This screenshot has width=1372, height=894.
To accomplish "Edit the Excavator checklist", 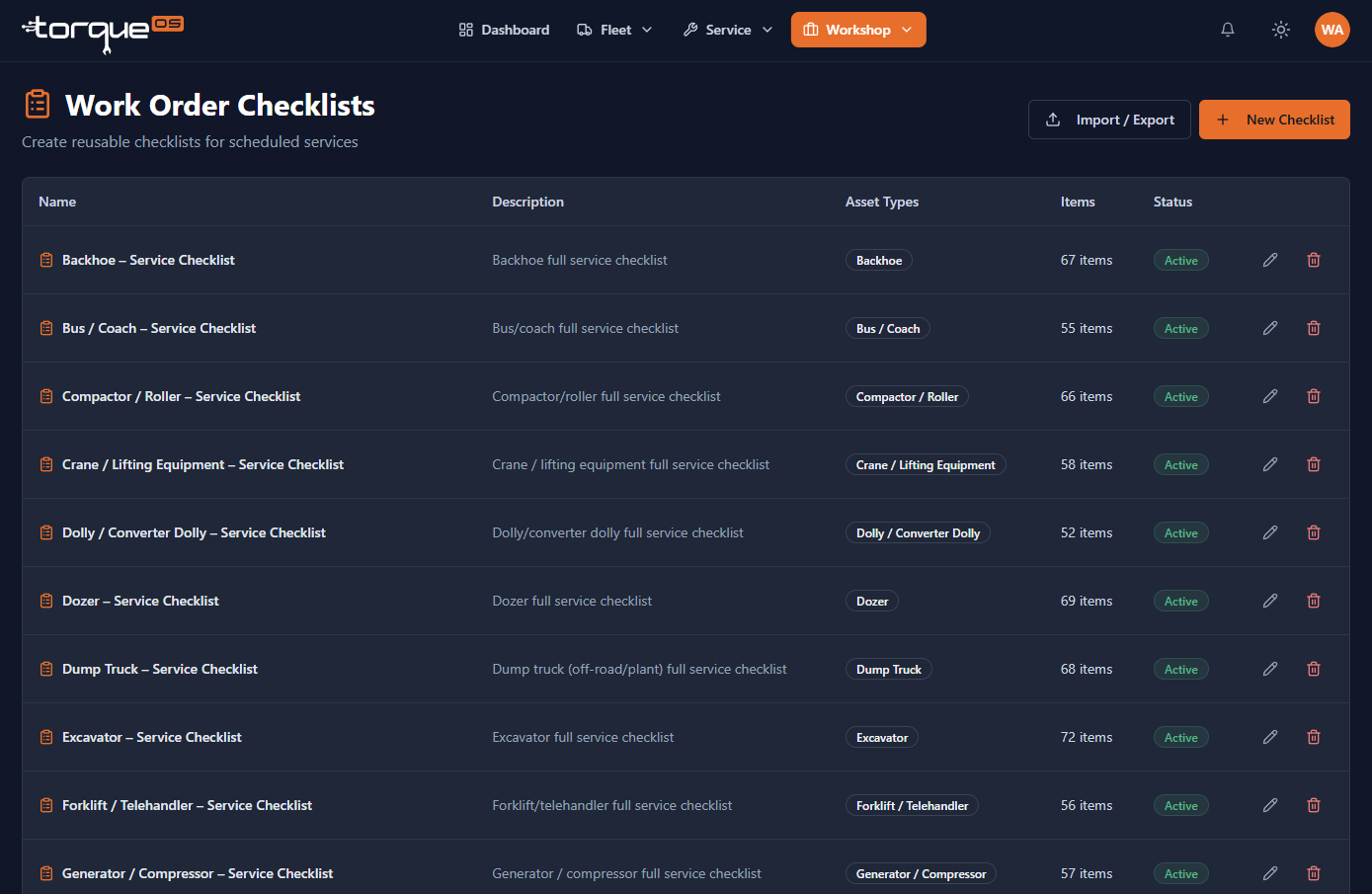I will [1270, 737].
